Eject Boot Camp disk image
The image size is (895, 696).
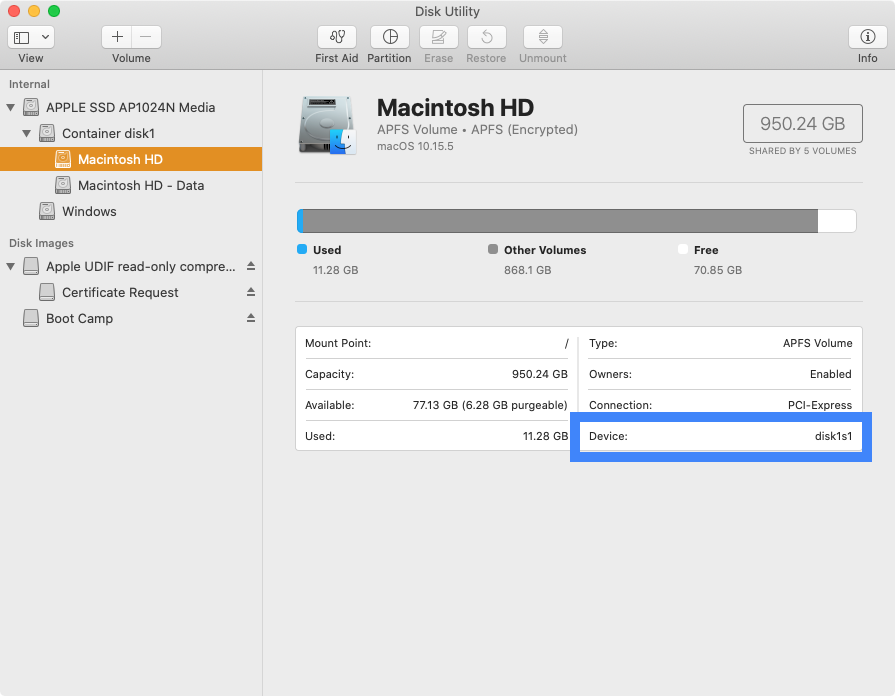click(251, 318)
